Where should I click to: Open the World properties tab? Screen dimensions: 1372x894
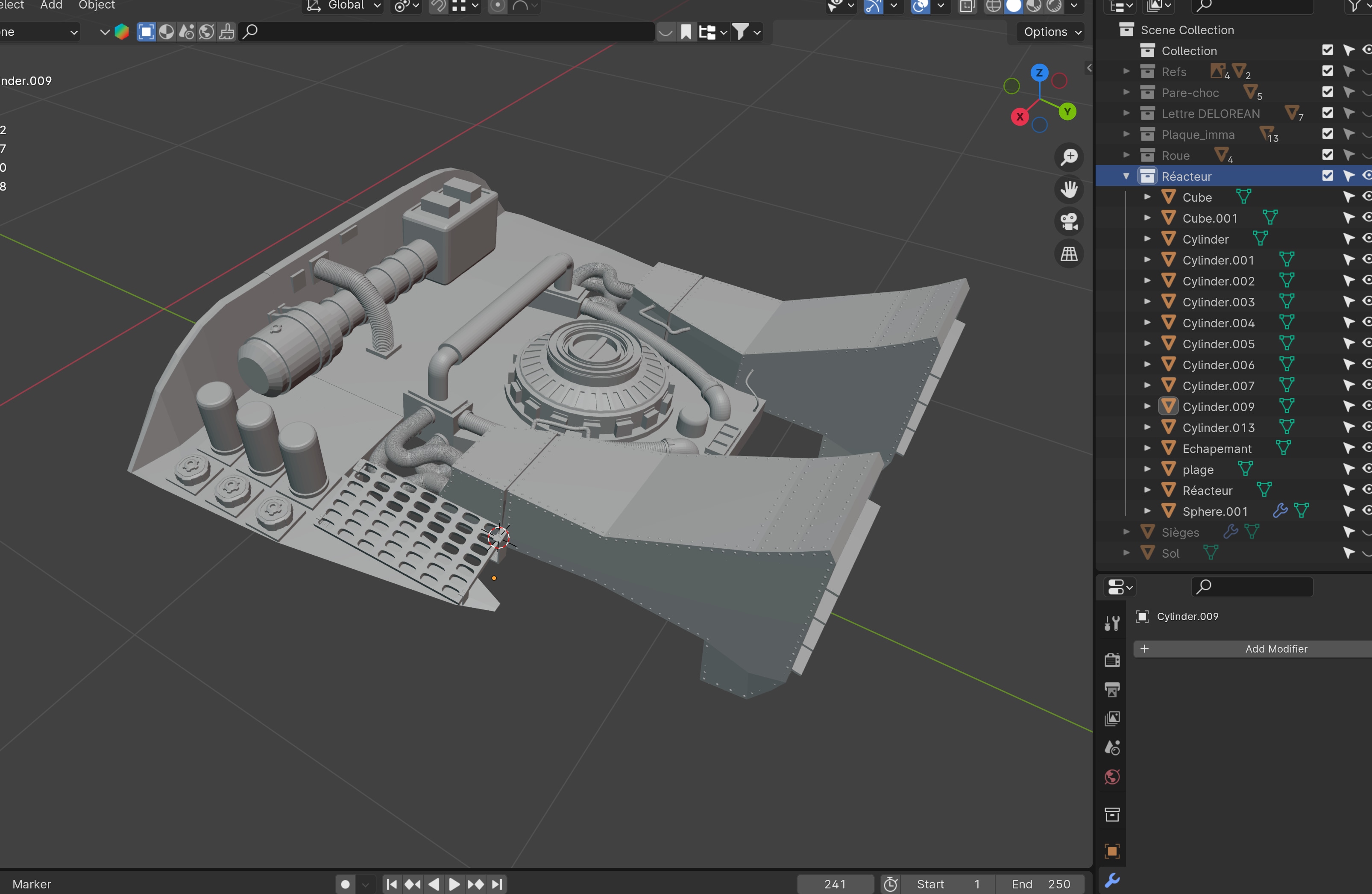(1112, 777)
